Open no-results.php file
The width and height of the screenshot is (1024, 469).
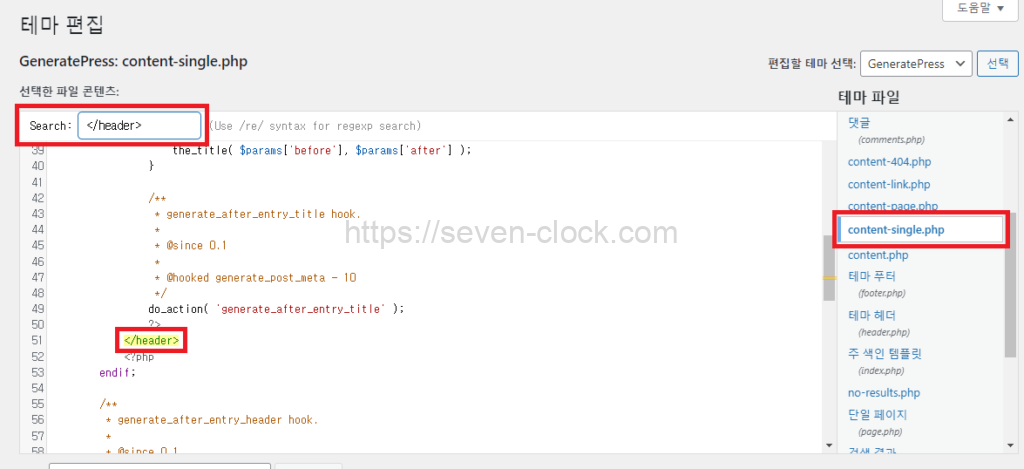[x=883, y=393]
